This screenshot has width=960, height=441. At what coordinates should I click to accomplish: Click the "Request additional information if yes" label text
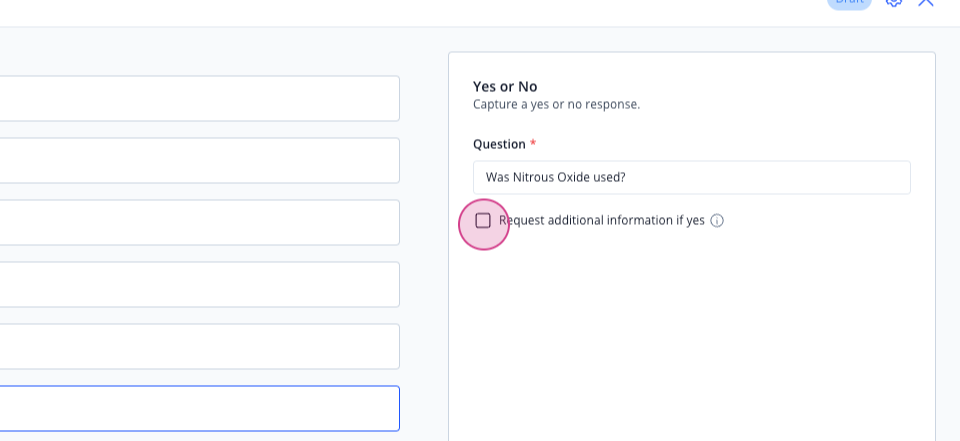[602, 220]
